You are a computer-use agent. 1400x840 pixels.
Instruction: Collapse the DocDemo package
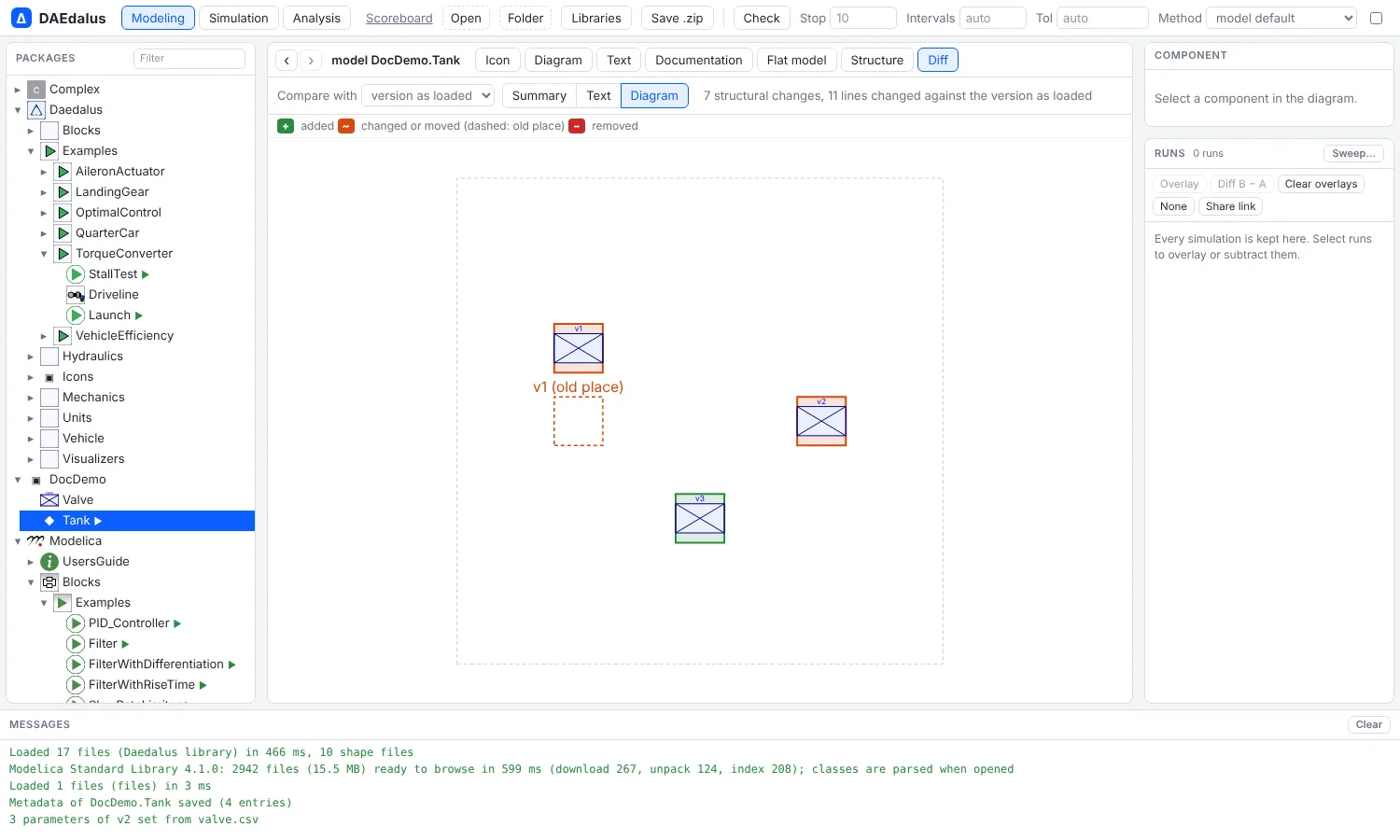[x=18, y=480]
